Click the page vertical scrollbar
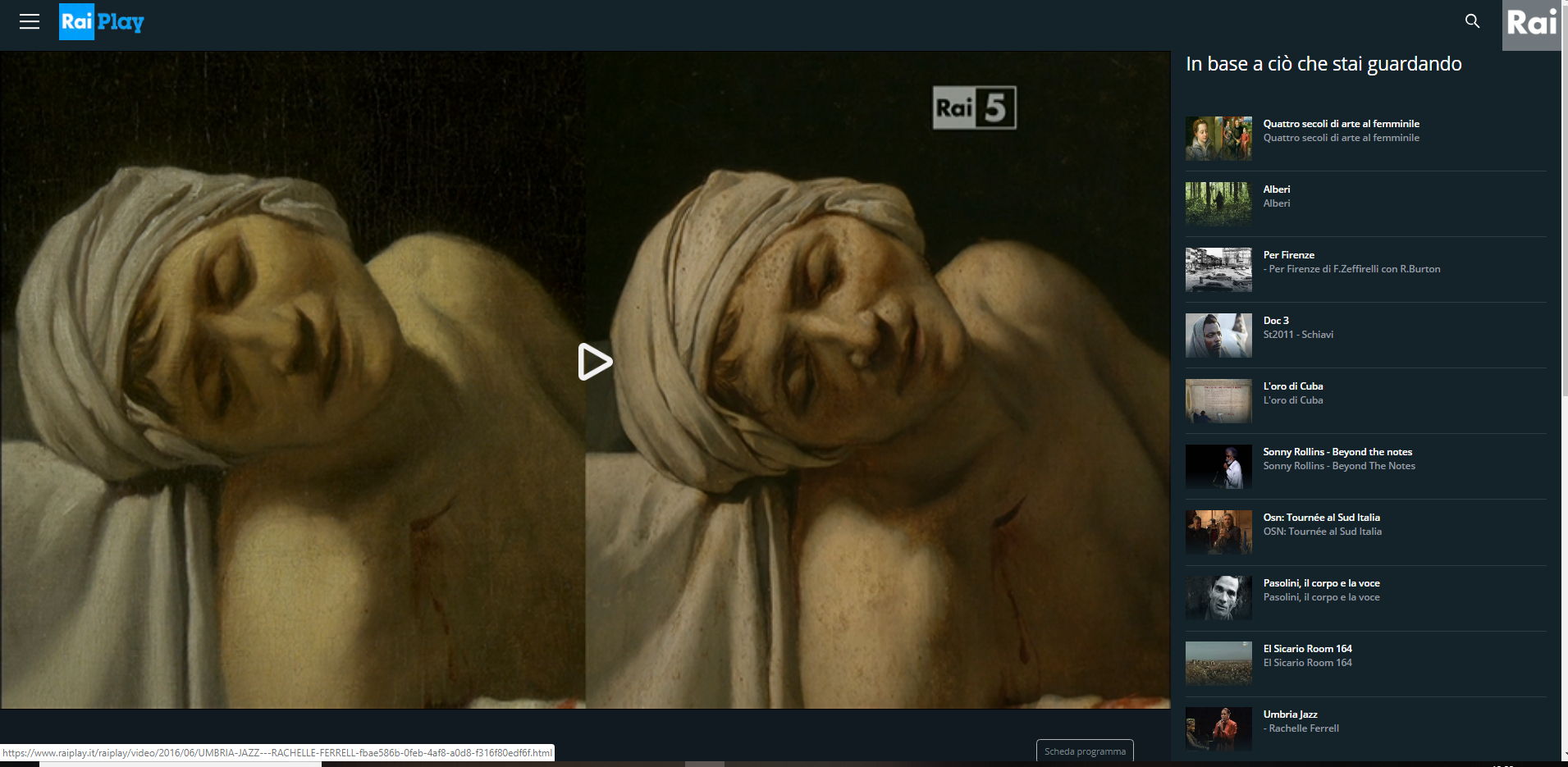1568x767 pixels. tap(1564, 328)
